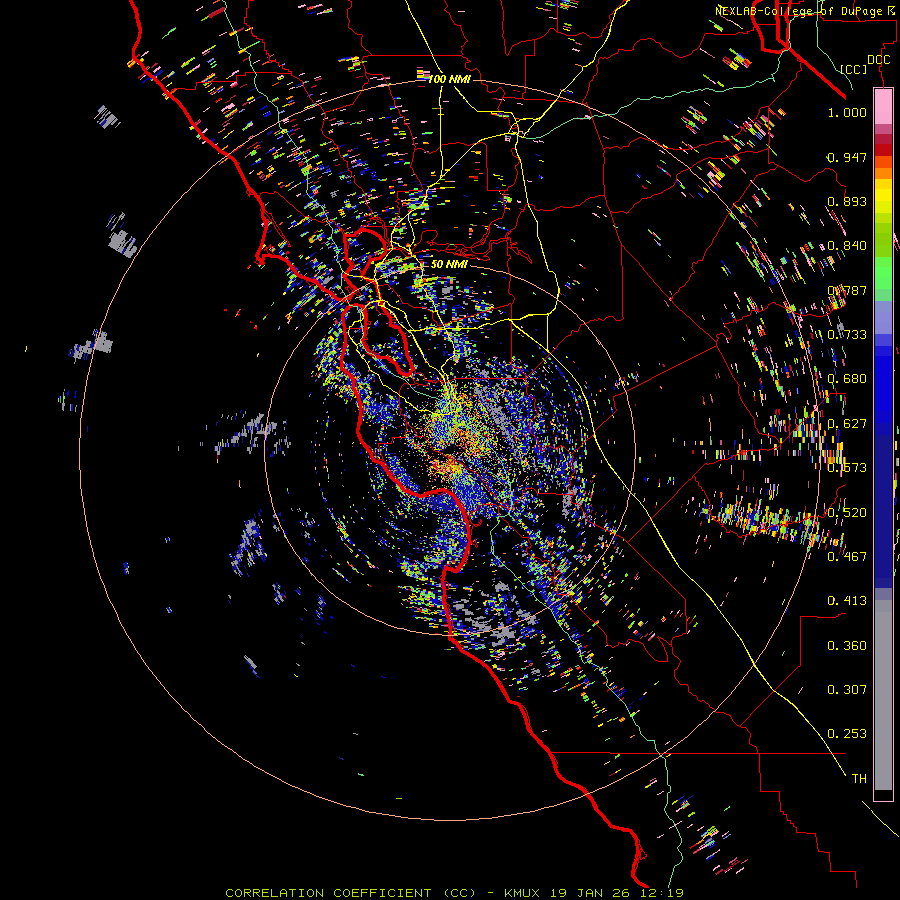Click the 1.000 value on the color scale
900x900 pixels.
point(847,112)
